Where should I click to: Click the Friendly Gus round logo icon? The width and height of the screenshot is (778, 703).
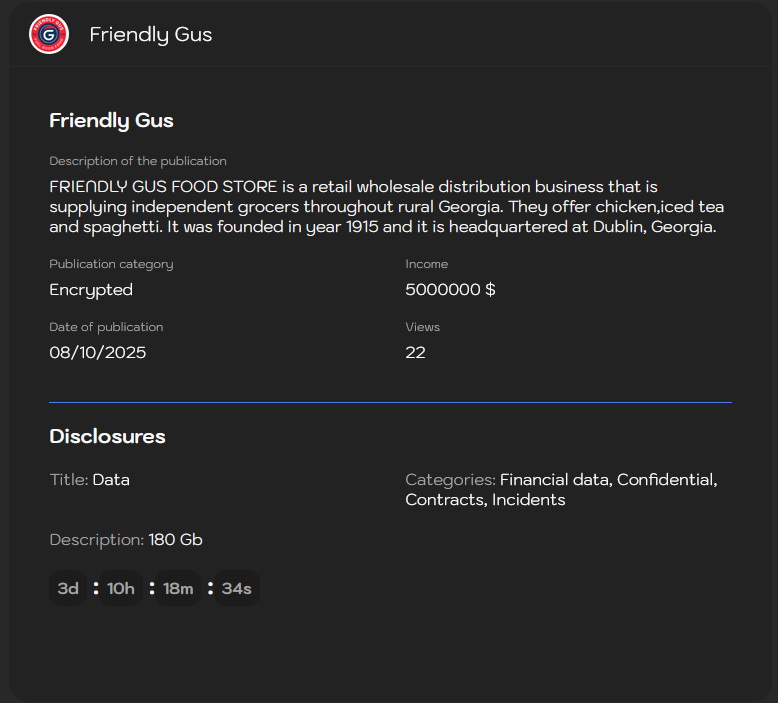click(x=49, y=34)
